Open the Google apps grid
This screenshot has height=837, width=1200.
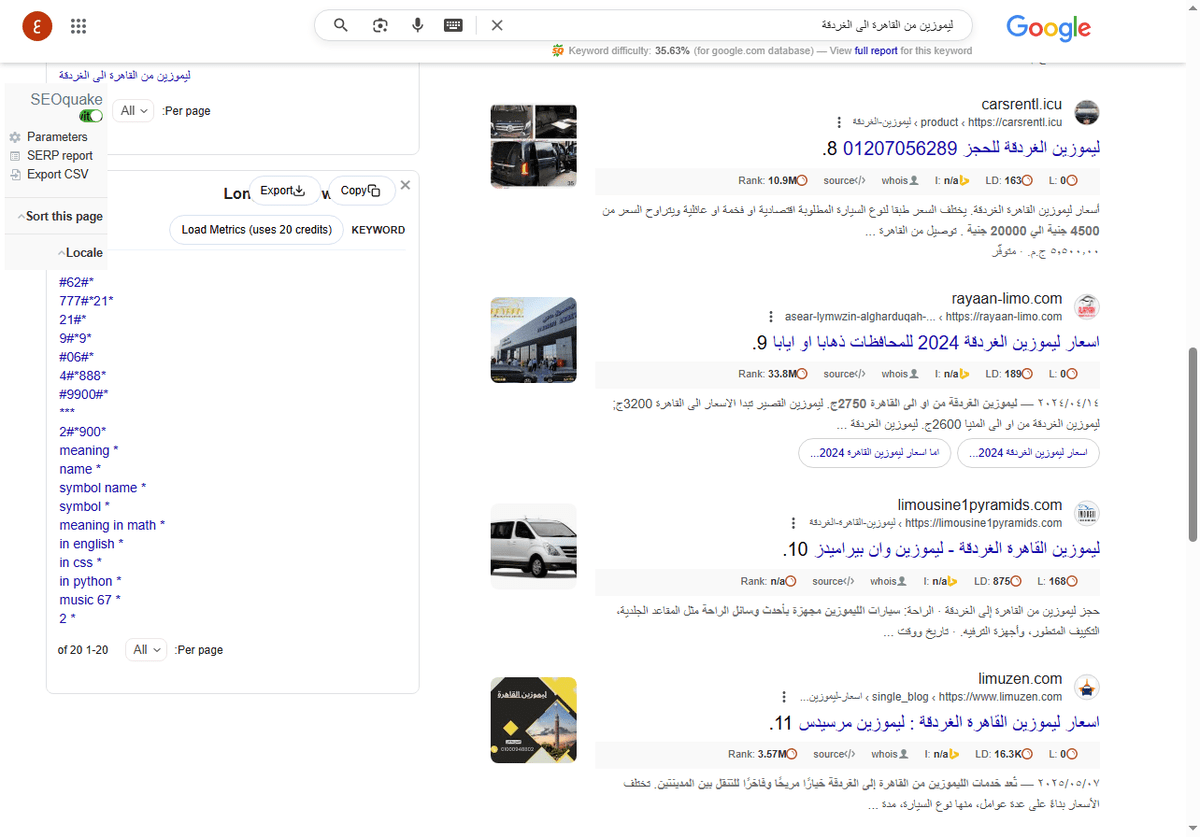(x=78, y=25)
